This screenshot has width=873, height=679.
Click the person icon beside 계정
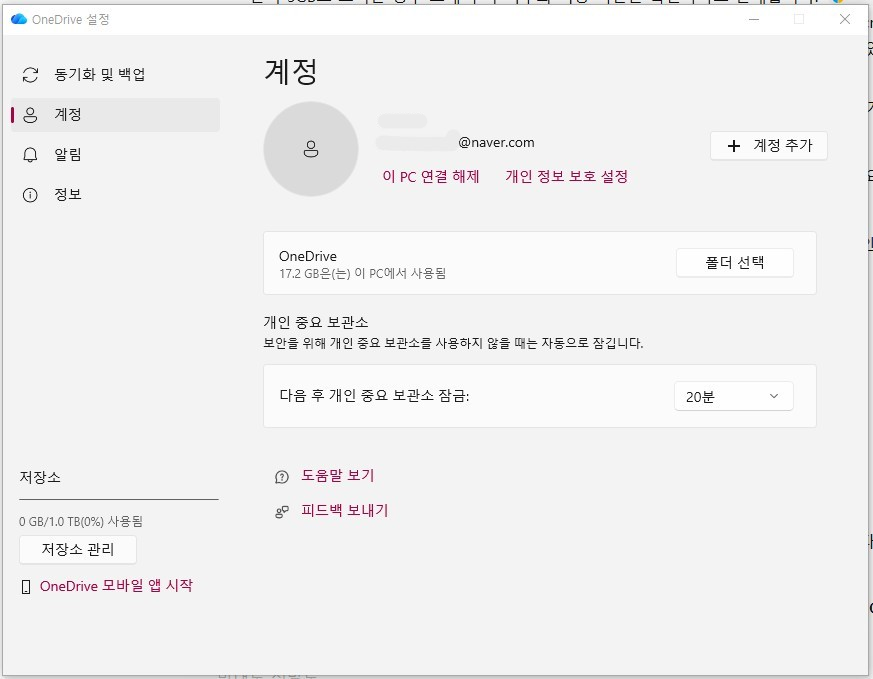pos(30,115)
